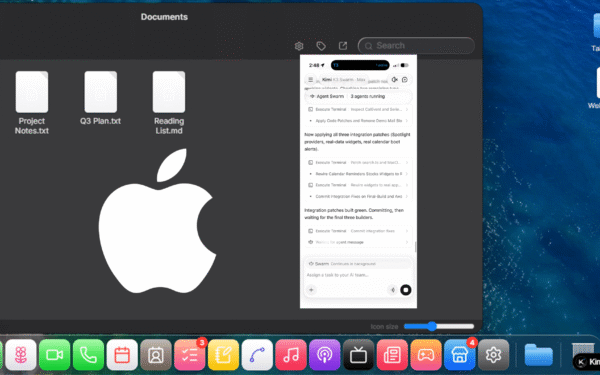
Task: Expand Execute Terminal Rewire widgets row
Action: pyautogui.click(x=358, y=185)
